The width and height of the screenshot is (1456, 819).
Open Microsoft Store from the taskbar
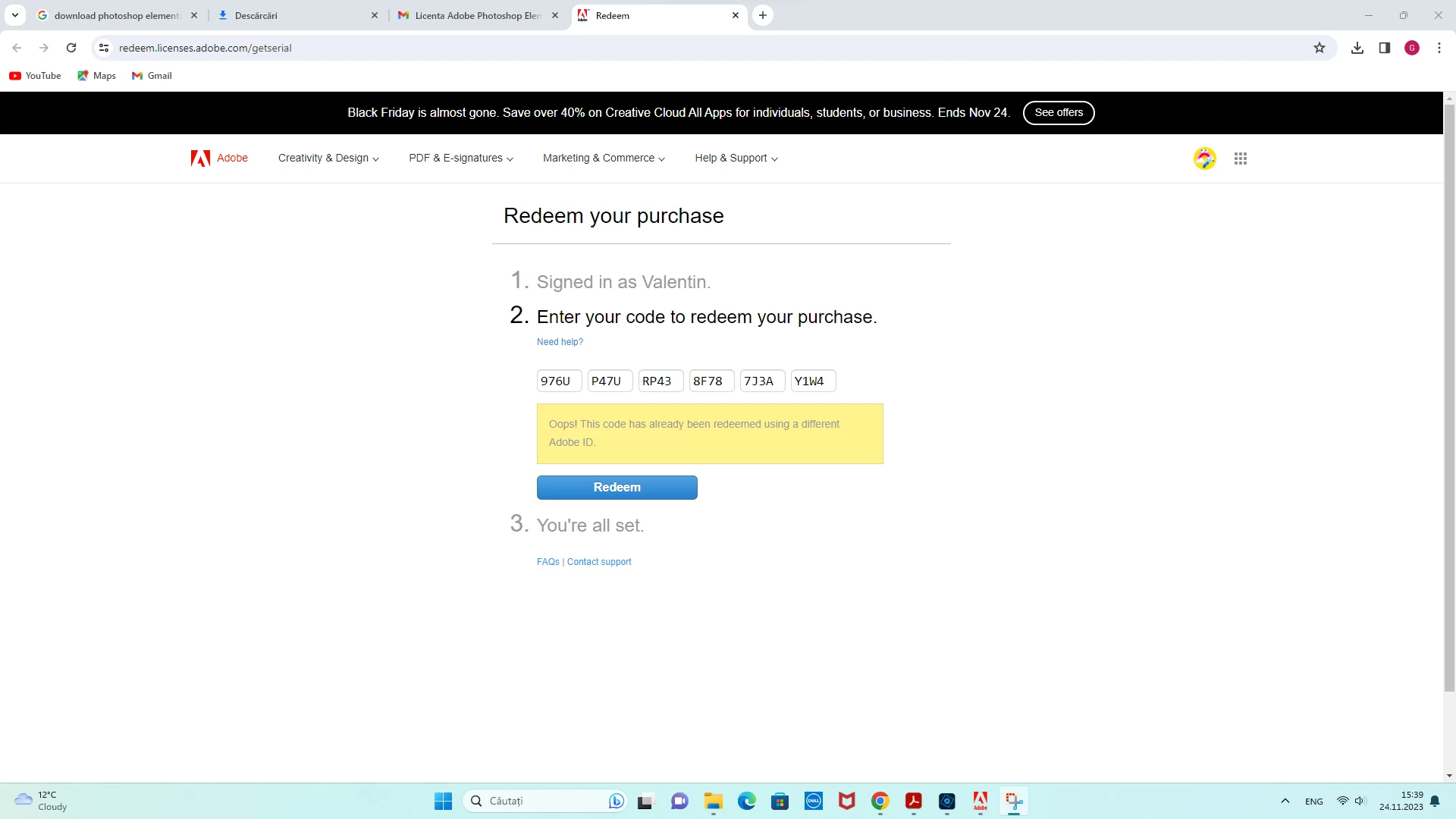pyautogui.click(x=780, y=802)
